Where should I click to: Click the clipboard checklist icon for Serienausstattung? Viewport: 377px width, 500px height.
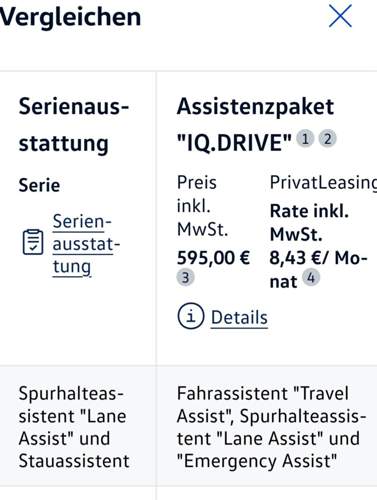(33, 242)
